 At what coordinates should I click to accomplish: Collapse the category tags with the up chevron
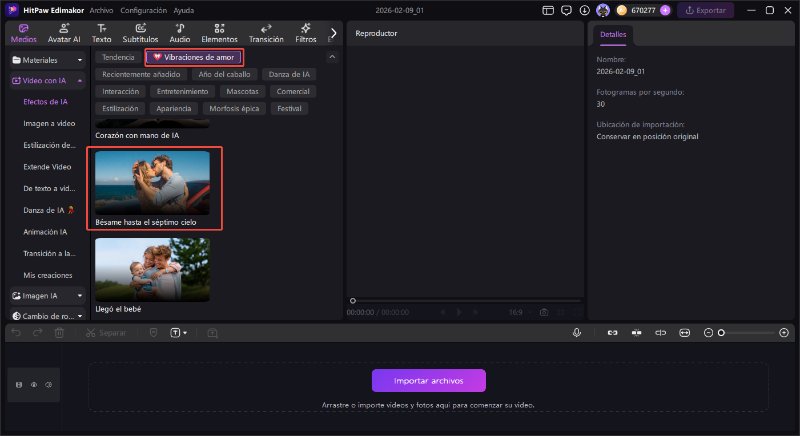point(332,57)
